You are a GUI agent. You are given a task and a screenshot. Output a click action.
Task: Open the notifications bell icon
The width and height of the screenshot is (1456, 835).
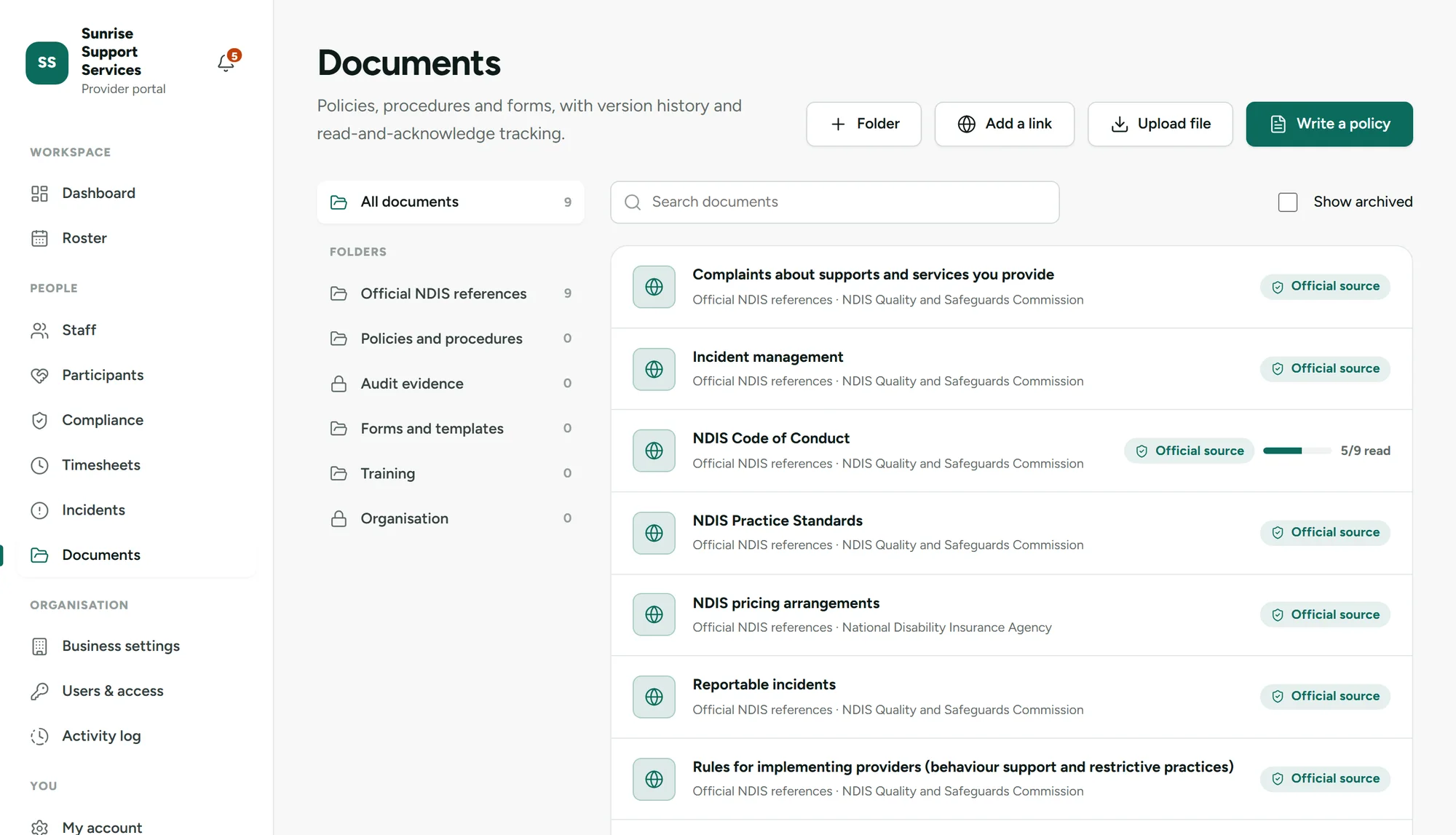[226, 63]
